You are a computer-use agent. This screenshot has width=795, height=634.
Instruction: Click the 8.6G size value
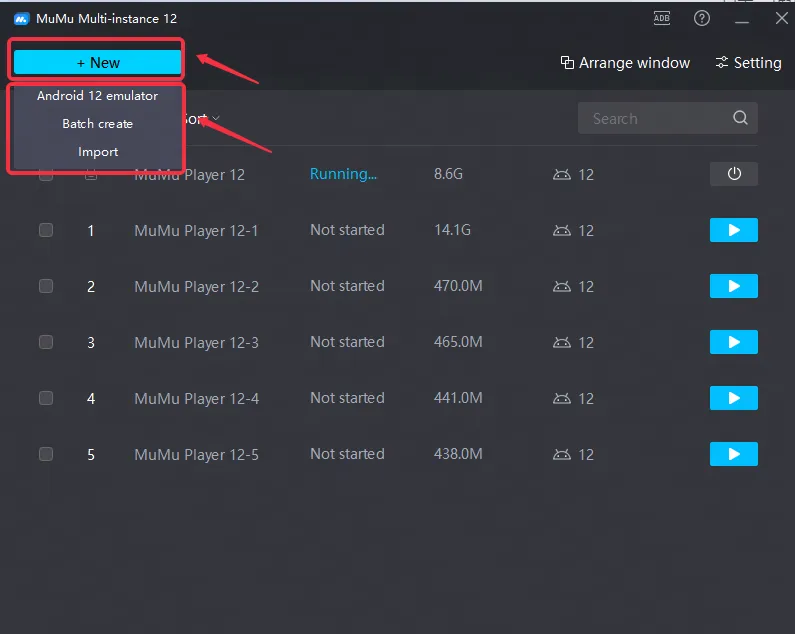click(448, 174)
